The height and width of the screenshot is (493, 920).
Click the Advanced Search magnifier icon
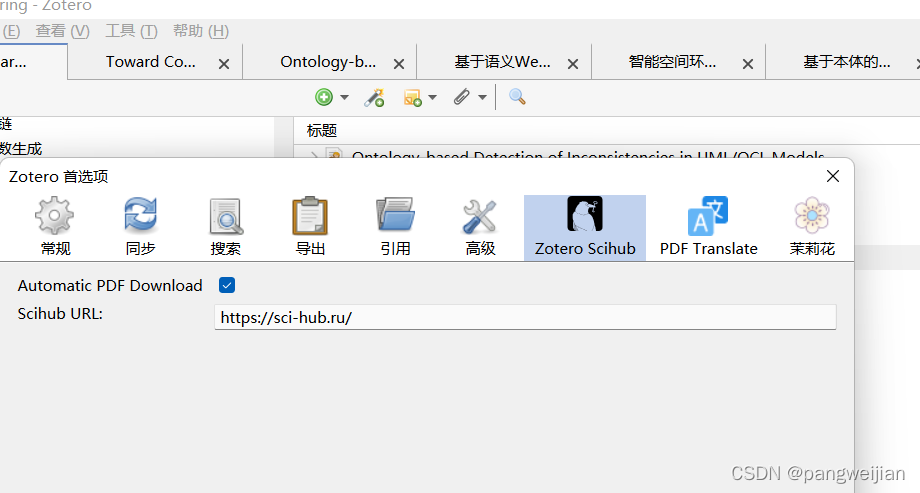517,97
